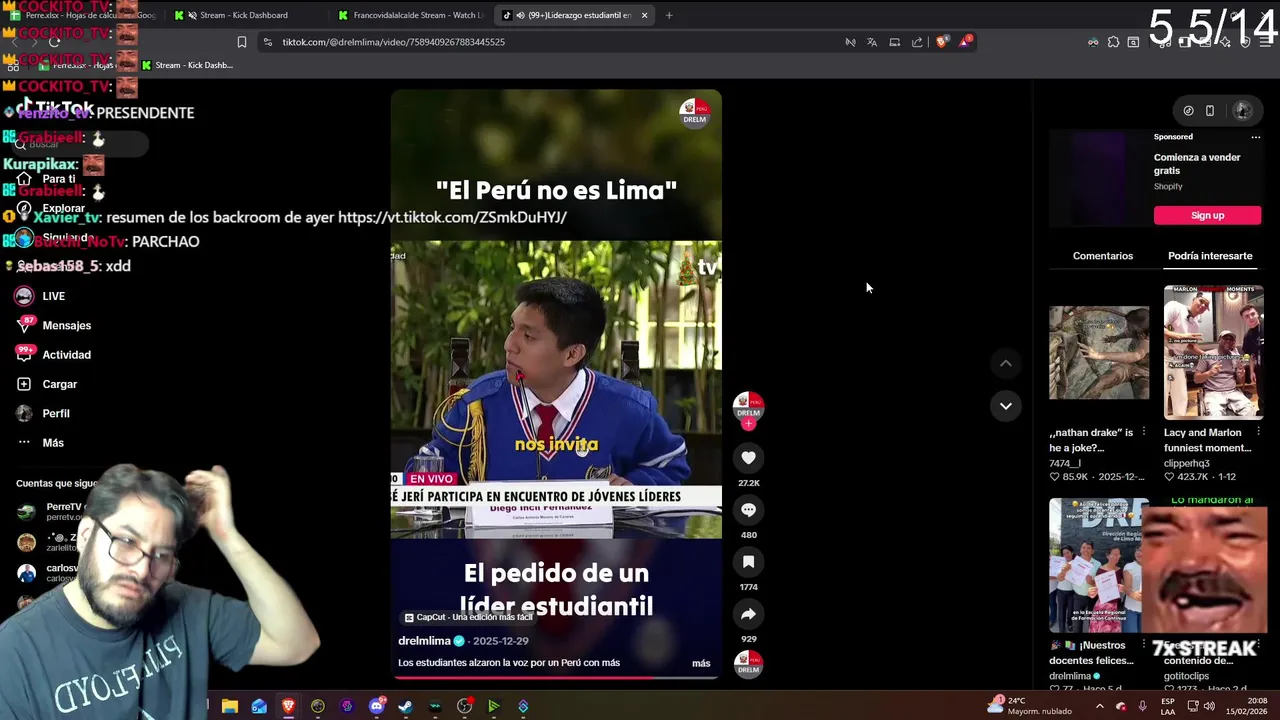Click the Shopify Sign up button
Viewport: 1280px width, 720px height.
pyautogui.click(x=1207, y=215)
